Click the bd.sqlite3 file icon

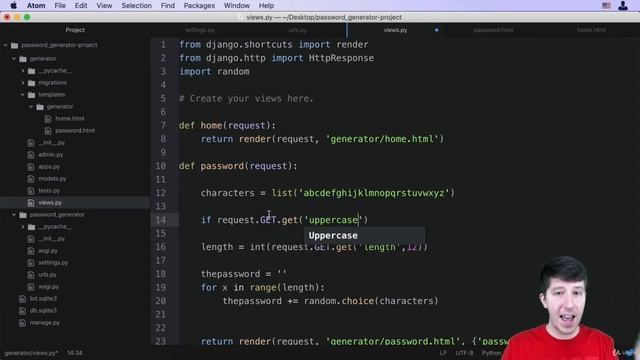(22, 299)
